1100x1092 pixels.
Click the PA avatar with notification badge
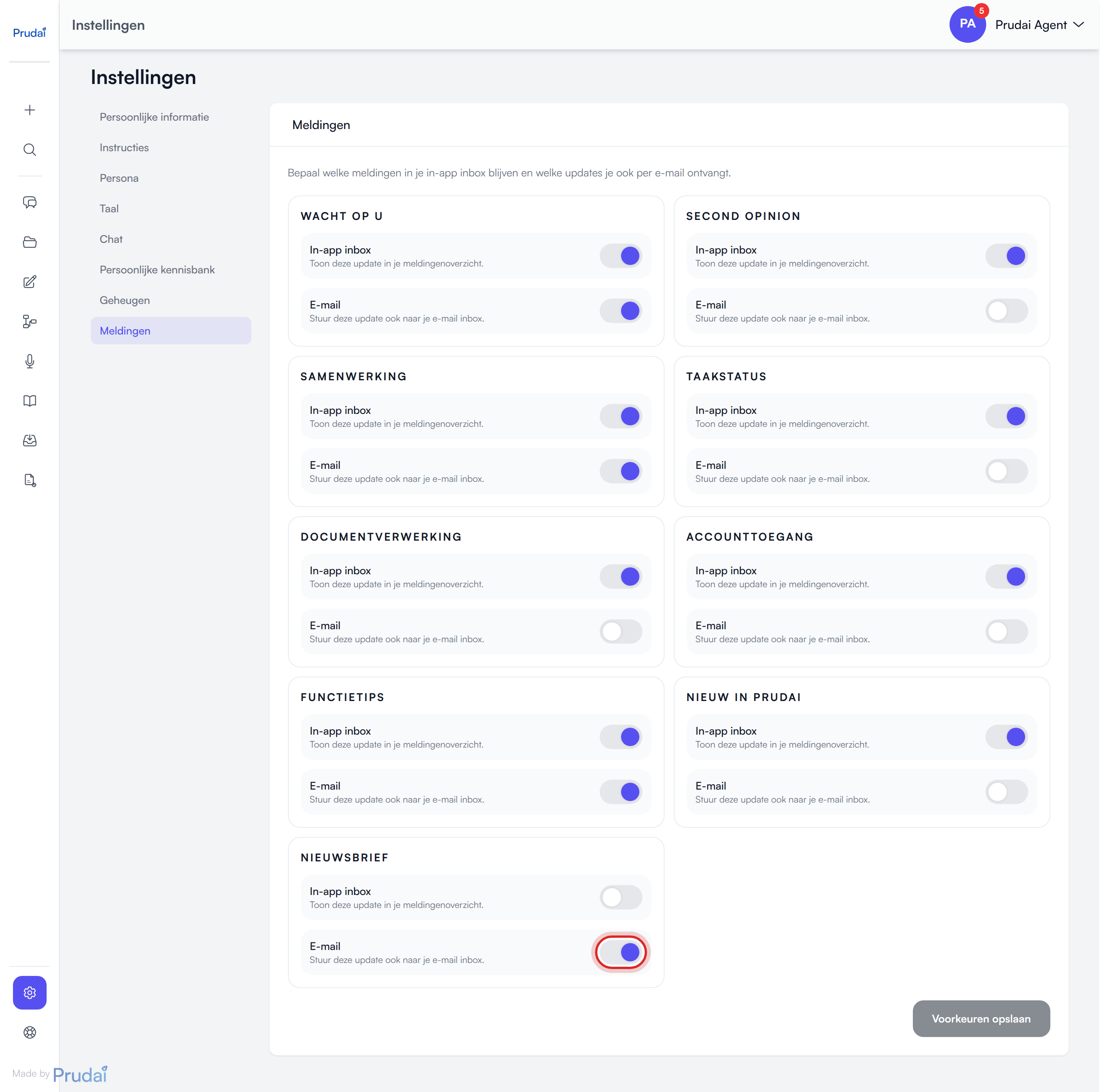[967, 24]
